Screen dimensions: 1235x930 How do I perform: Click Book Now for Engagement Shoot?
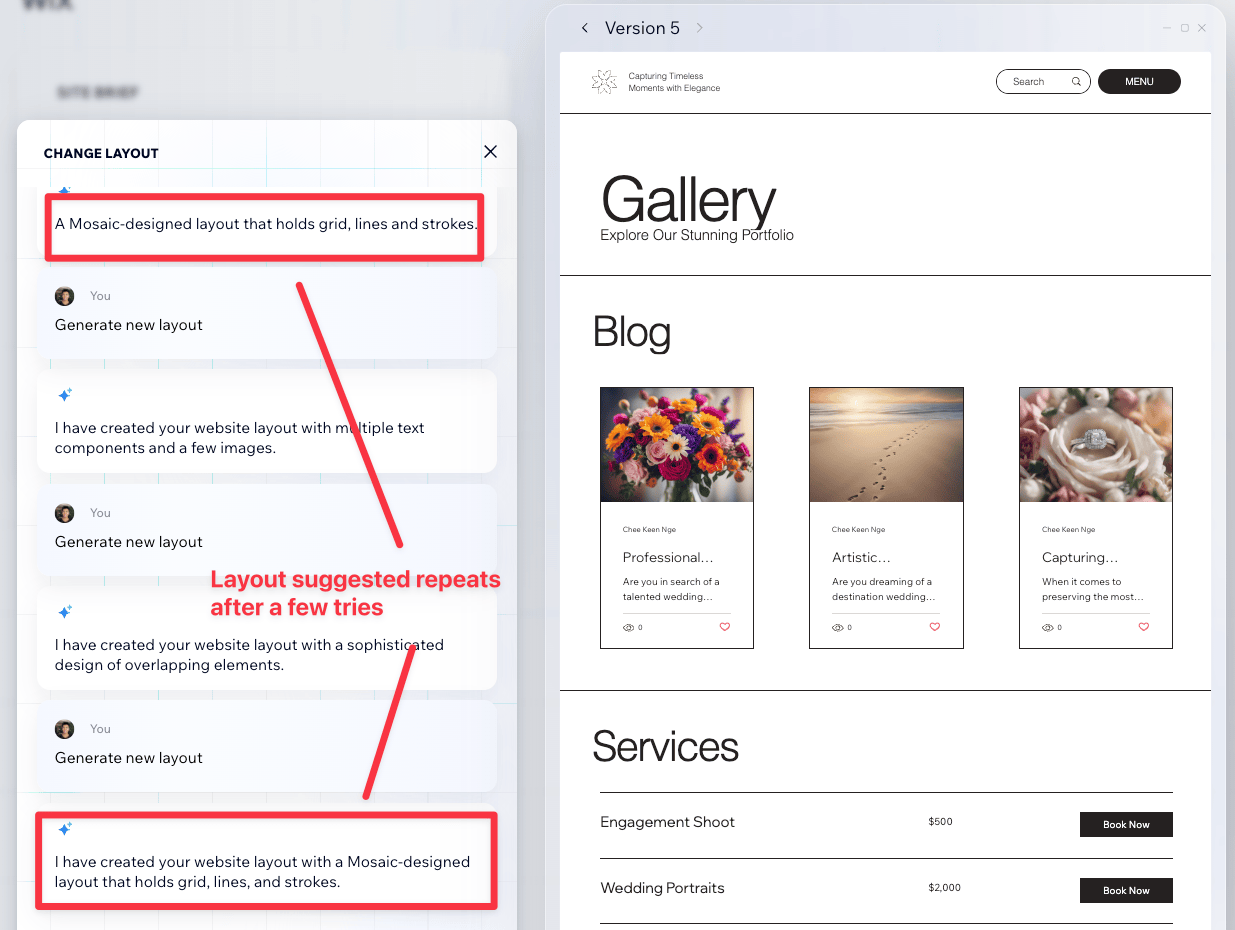1126,824
